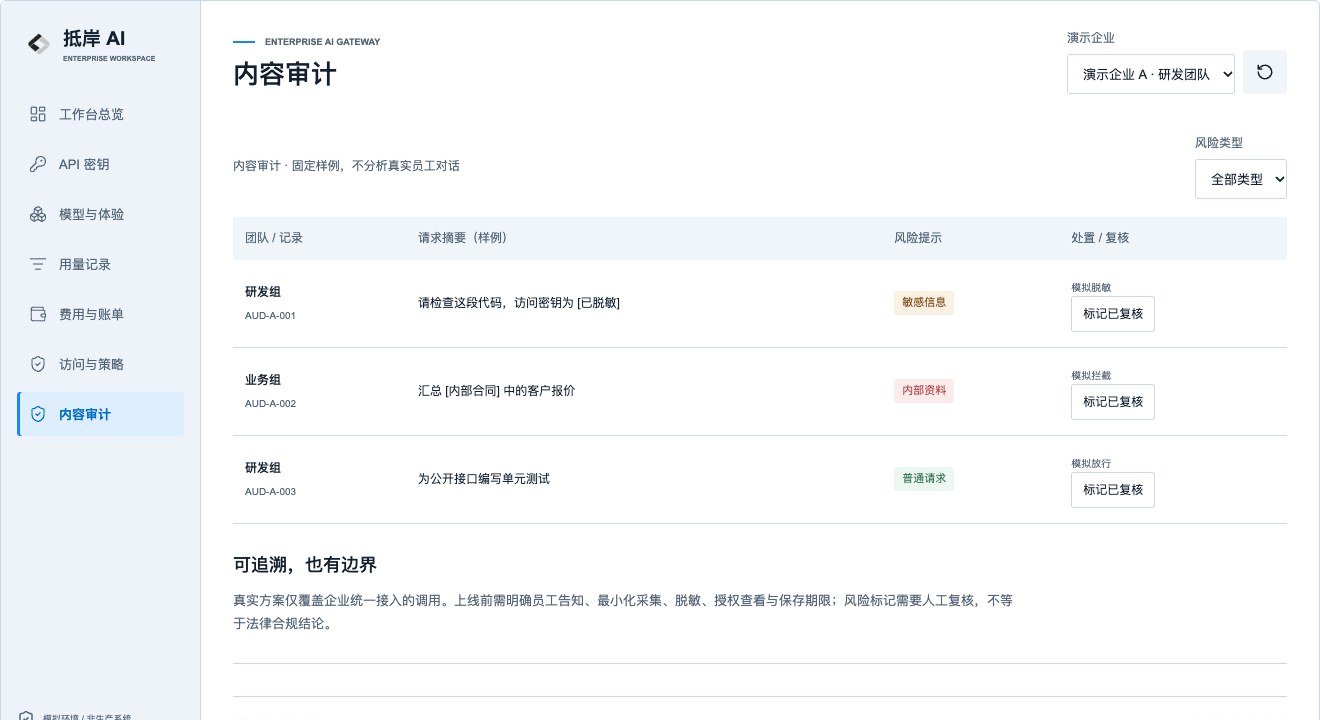Click summary 为公开接口编写单元测试

484,479
